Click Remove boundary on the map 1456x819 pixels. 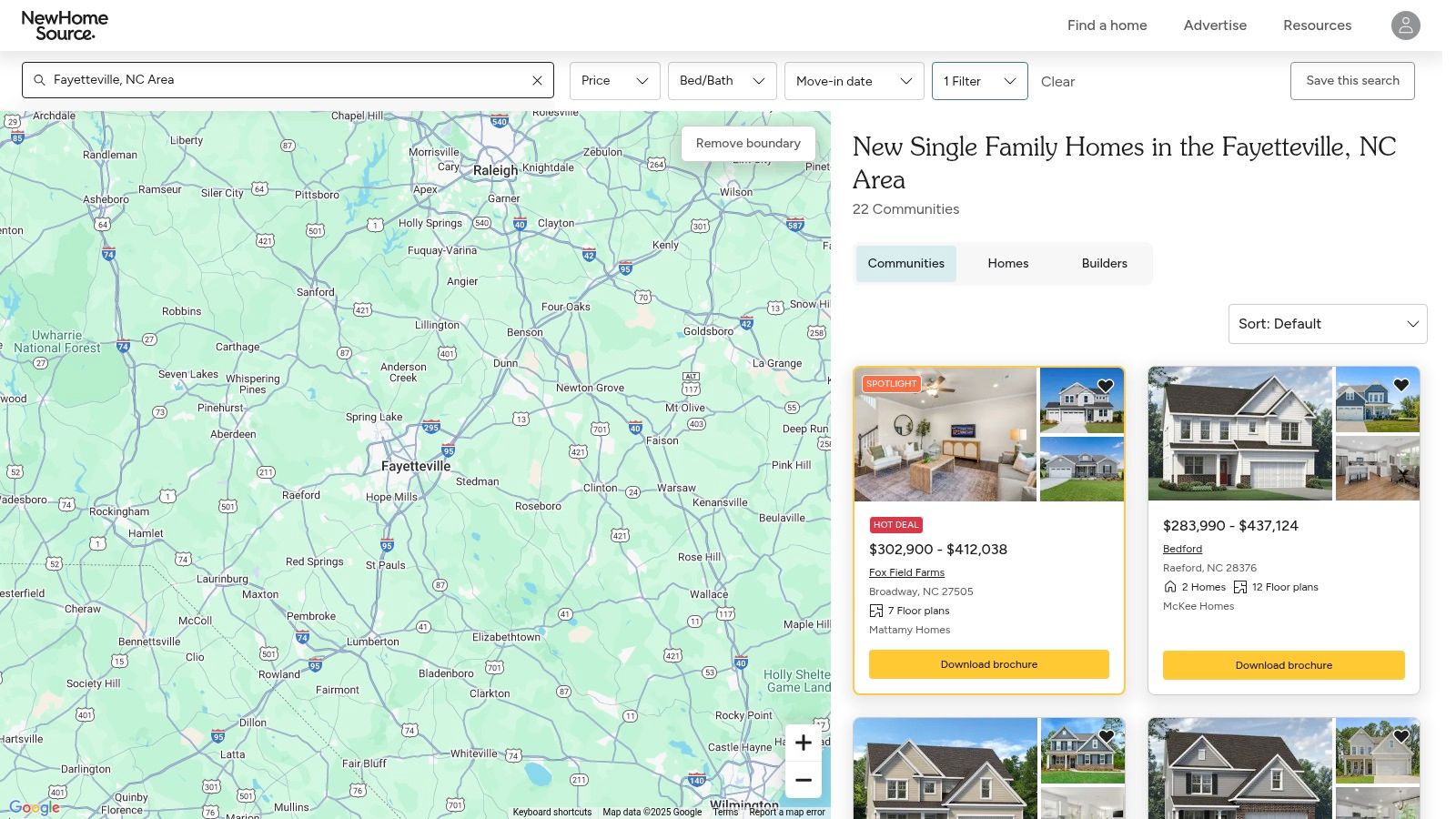(748, 144)
